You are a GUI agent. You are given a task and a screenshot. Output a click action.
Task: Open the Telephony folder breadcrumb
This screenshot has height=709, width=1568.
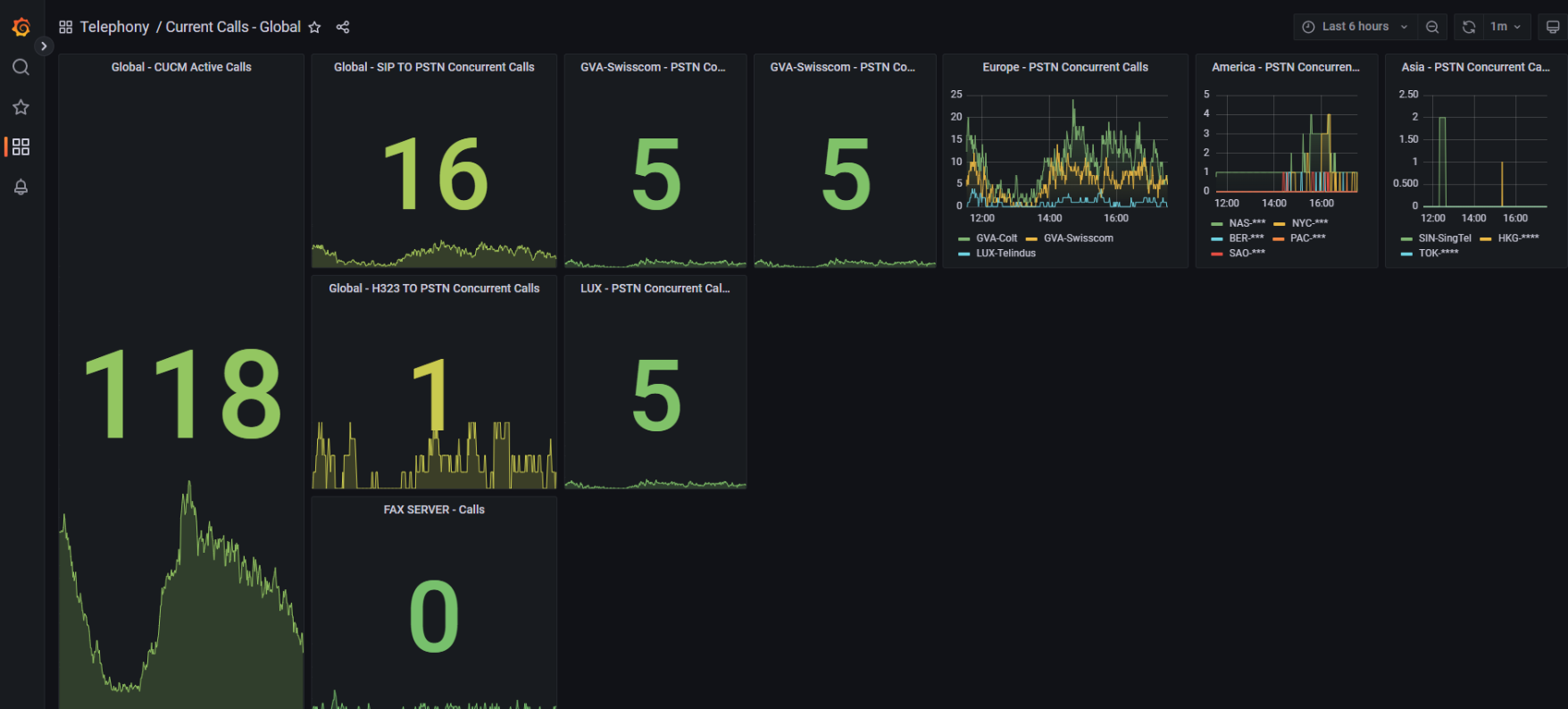point(114,28)
